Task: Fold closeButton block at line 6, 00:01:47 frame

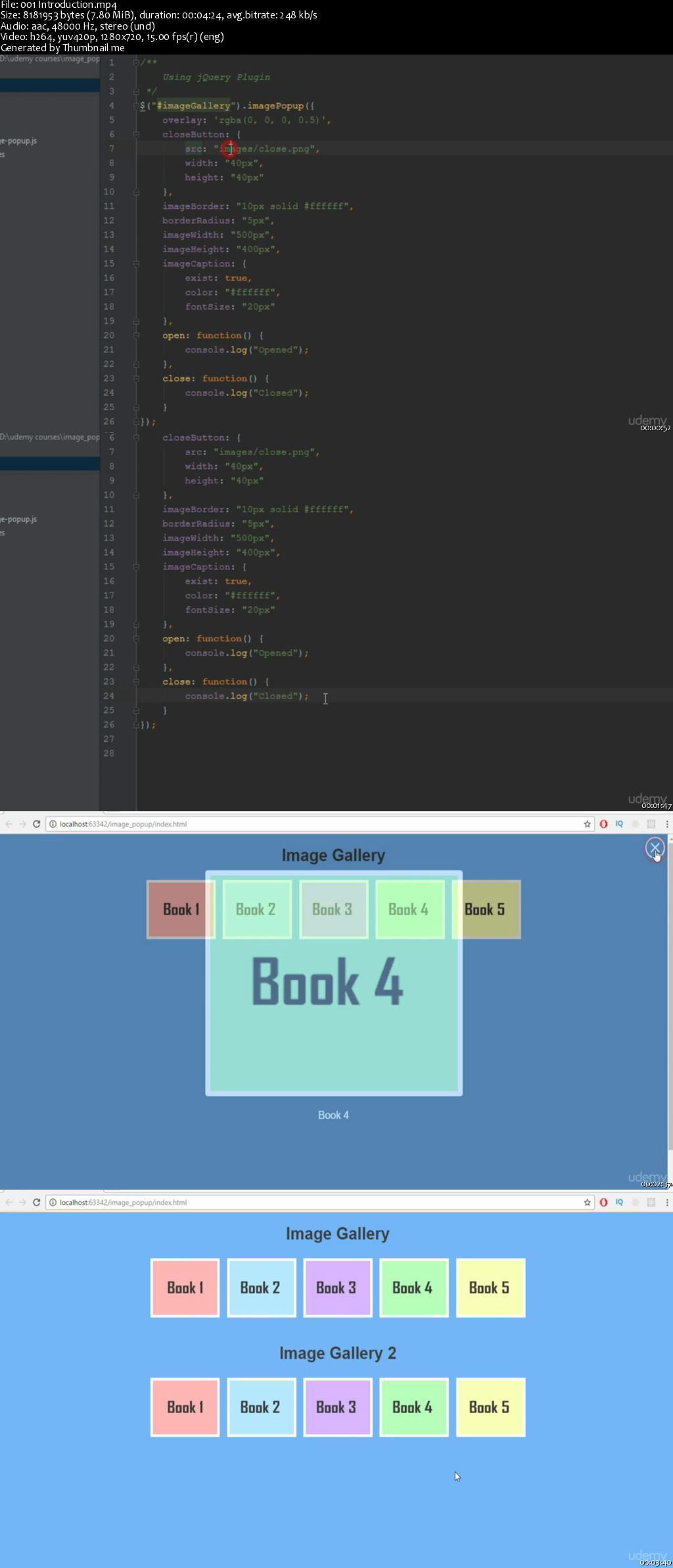Action: (x=136, y=437)
